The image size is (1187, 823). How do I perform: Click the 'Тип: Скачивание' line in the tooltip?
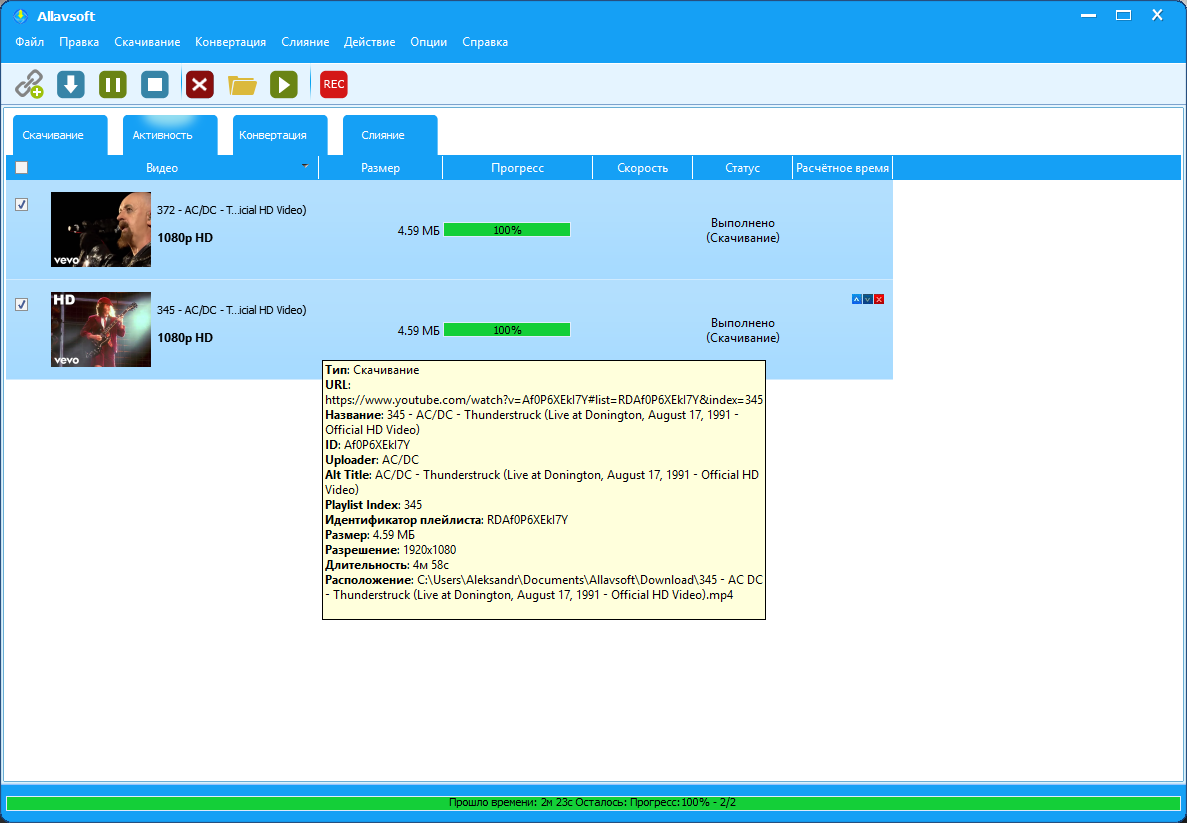pos(372,370)
